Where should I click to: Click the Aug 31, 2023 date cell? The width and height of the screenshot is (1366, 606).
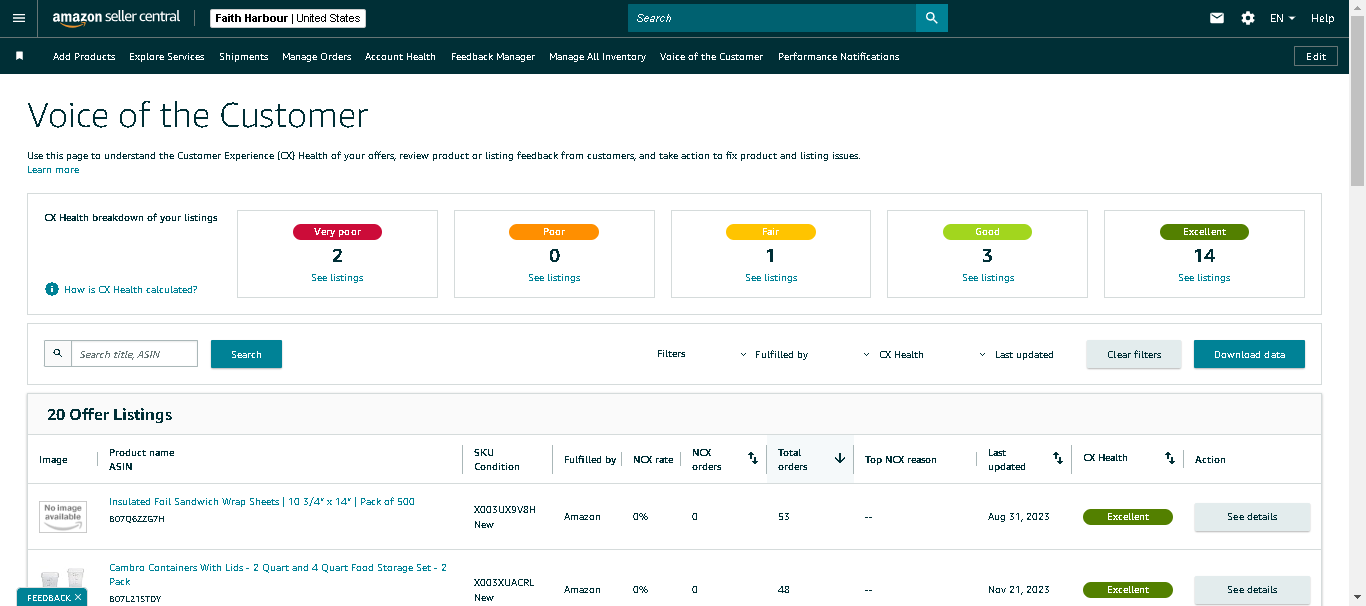pyautogui.click(x=1018, y=517)
